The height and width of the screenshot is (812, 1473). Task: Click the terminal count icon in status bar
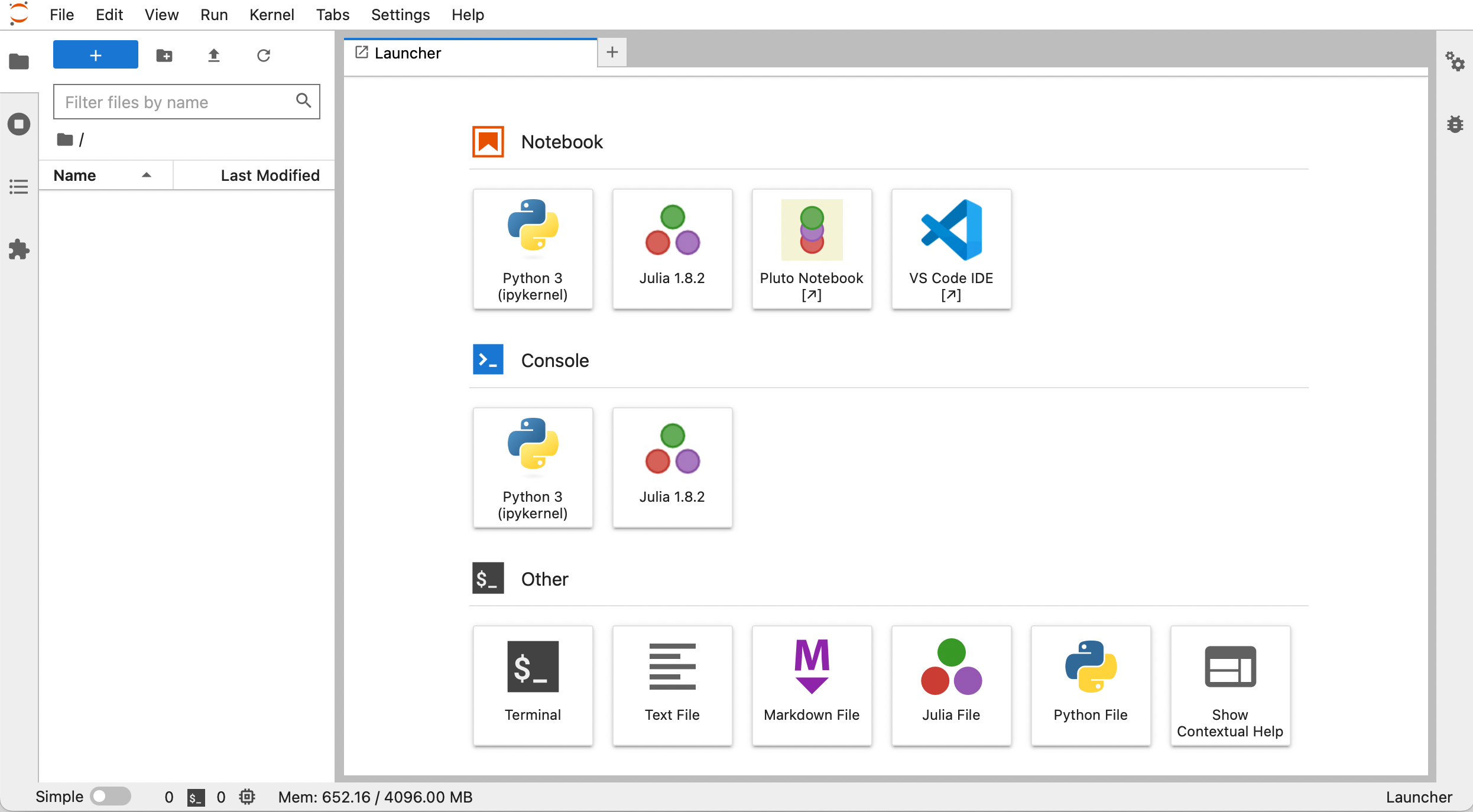click(196, 797)
